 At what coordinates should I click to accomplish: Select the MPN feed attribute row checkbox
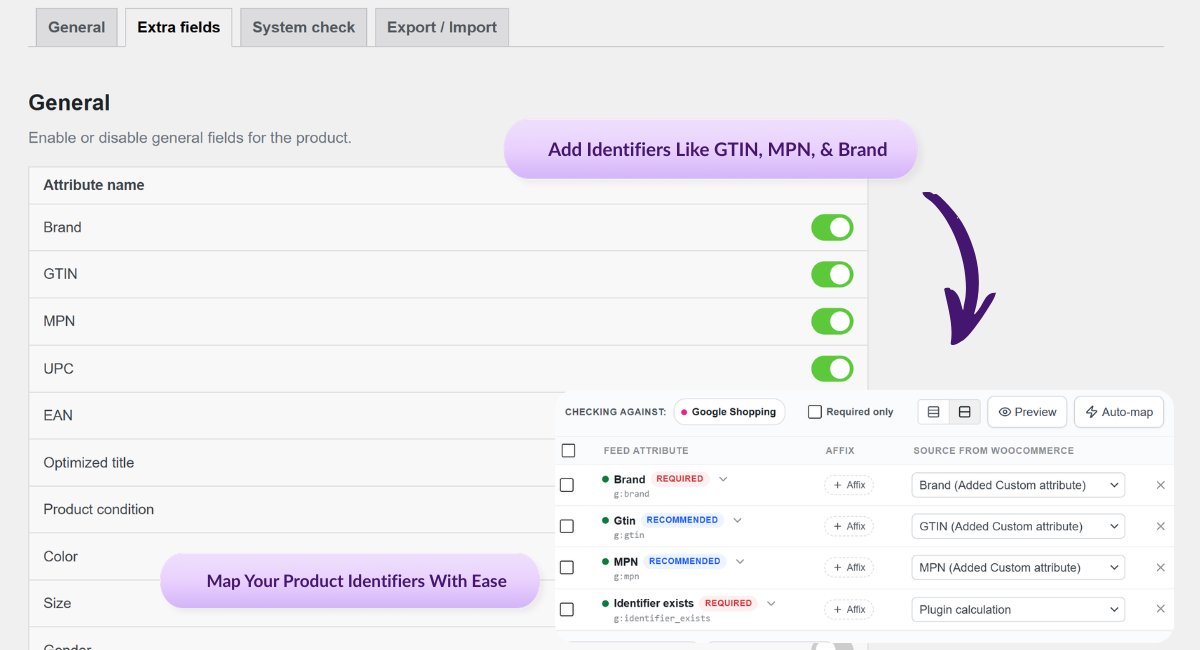coord(567,567)
